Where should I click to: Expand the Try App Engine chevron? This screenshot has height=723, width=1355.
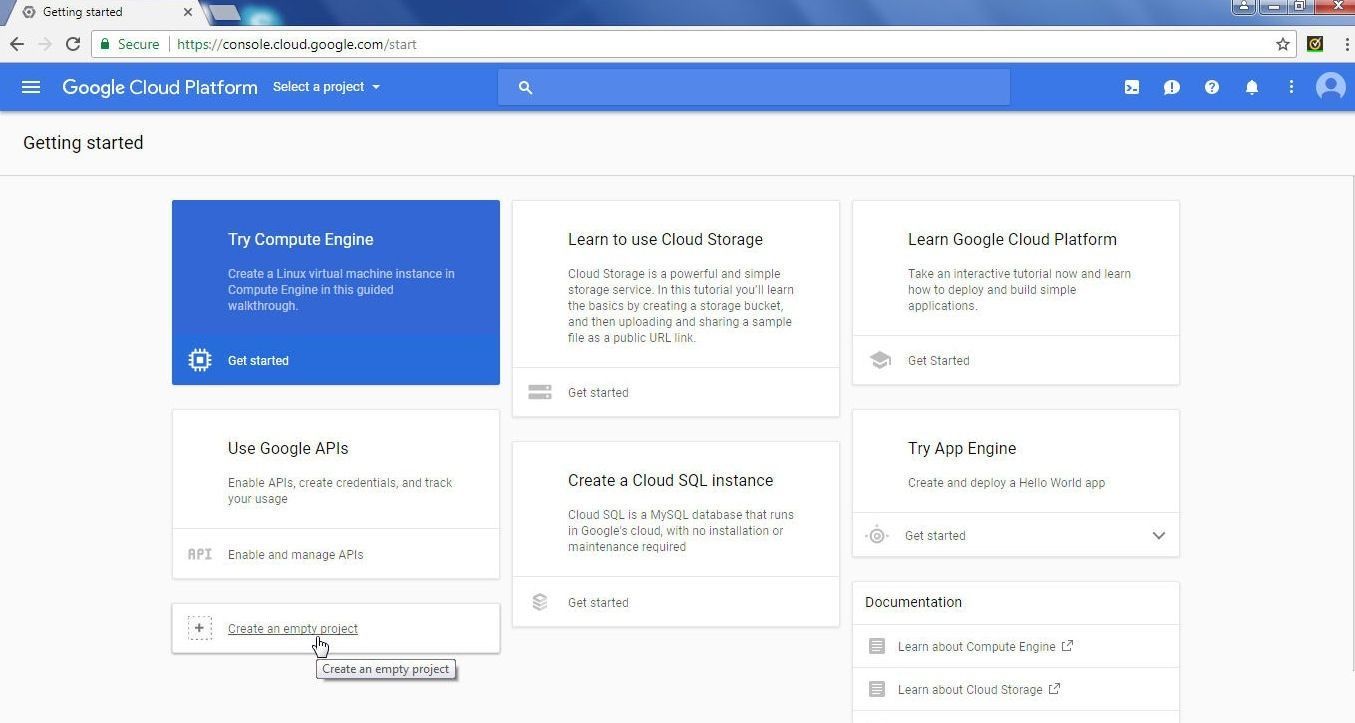pyautogui.click(x=1159, y=535)
